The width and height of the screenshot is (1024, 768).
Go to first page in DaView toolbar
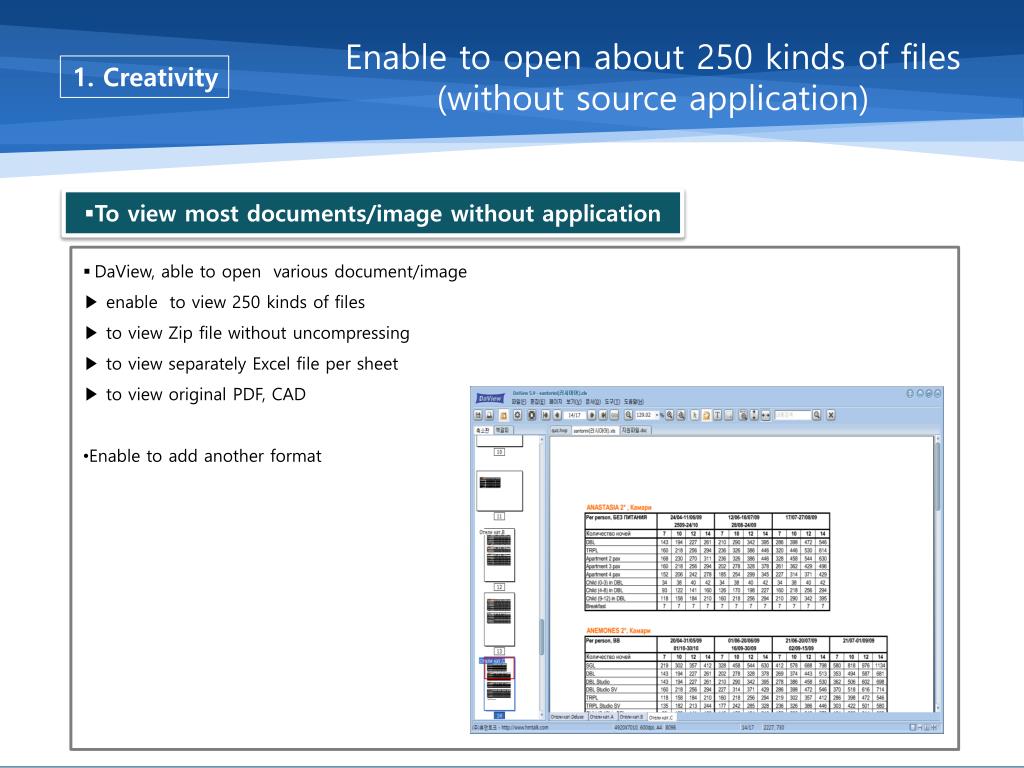(x=545, y=415)
